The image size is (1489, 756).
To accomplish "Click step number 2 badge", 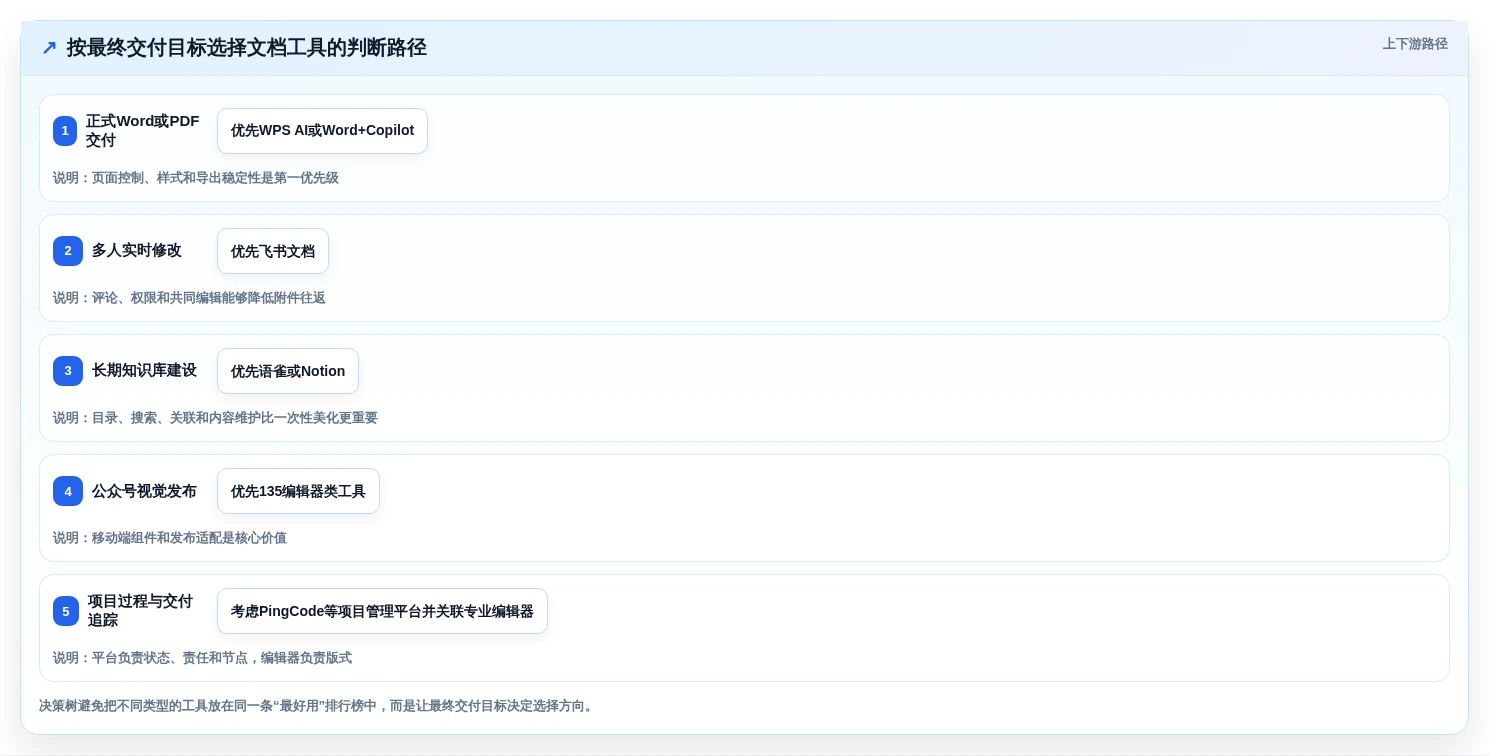I will [68, 251].
